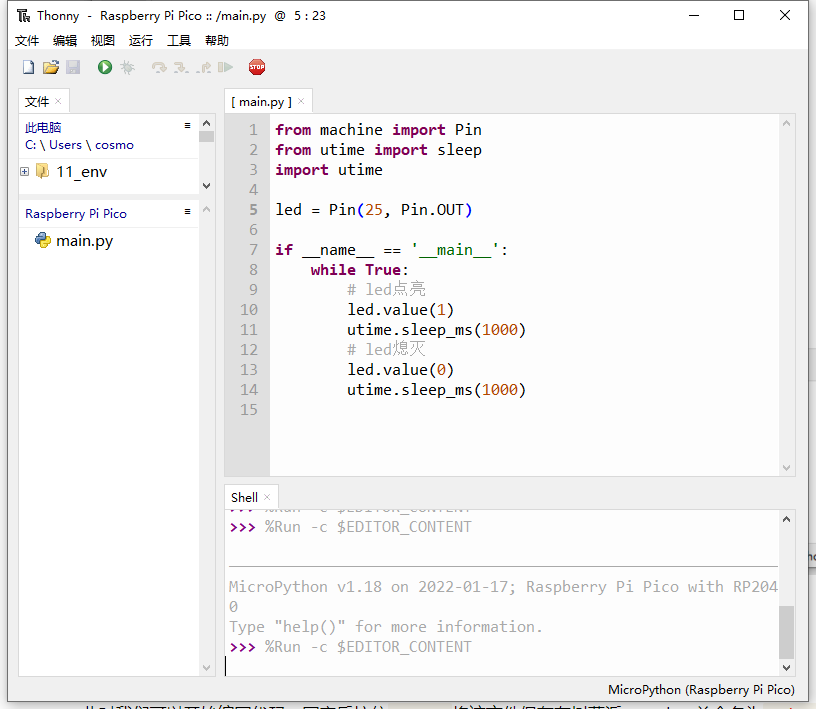Screen dimensions: 816x709
Task: Click the Step over debug icon
Action: click(x=159, y=67)
